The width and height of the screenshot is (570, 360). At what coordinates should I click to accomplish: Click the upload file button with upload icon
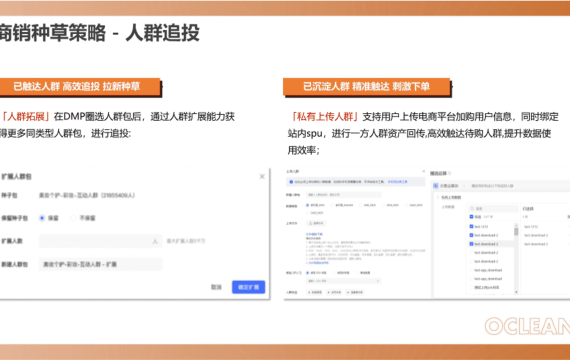(x=316, y=223)
